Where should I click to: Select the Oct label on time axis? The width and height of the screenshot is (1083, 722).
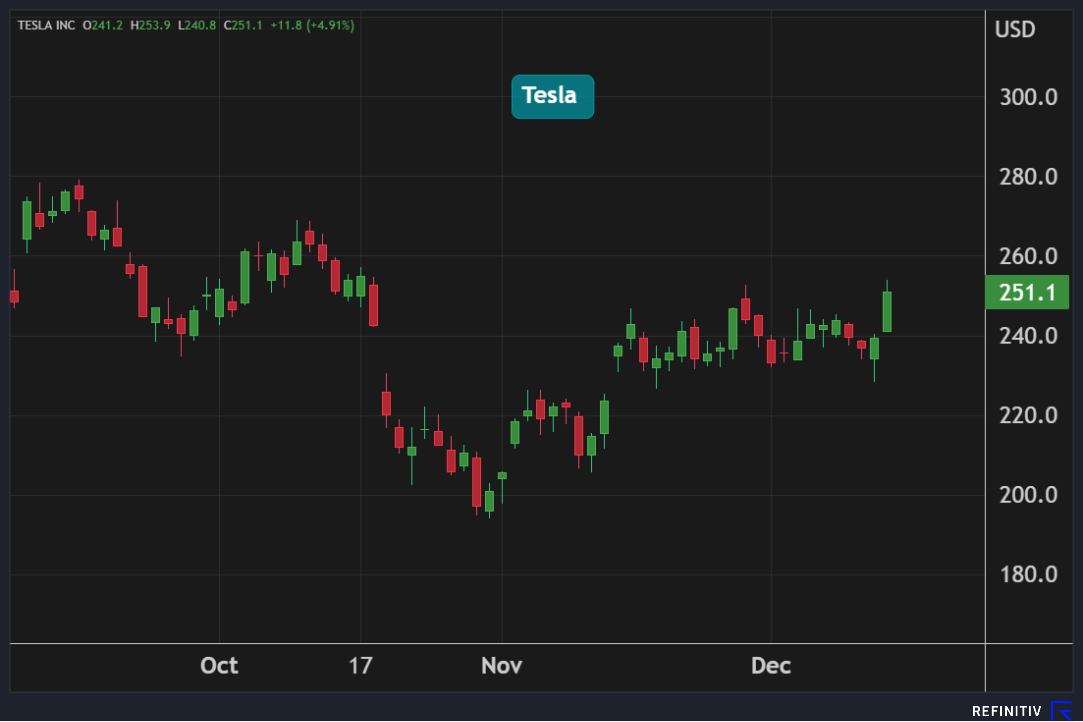(x=219, y=666)
